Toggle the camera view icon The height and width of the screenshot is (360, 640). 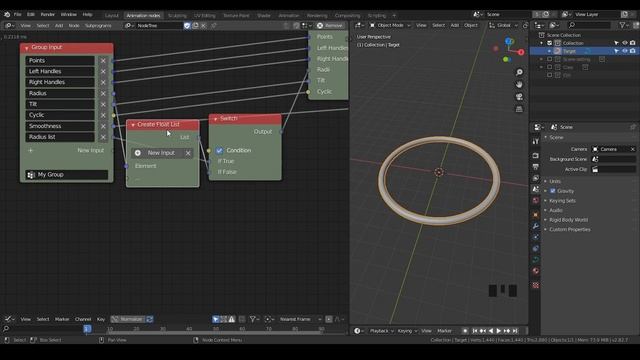(x=519, y=97)
